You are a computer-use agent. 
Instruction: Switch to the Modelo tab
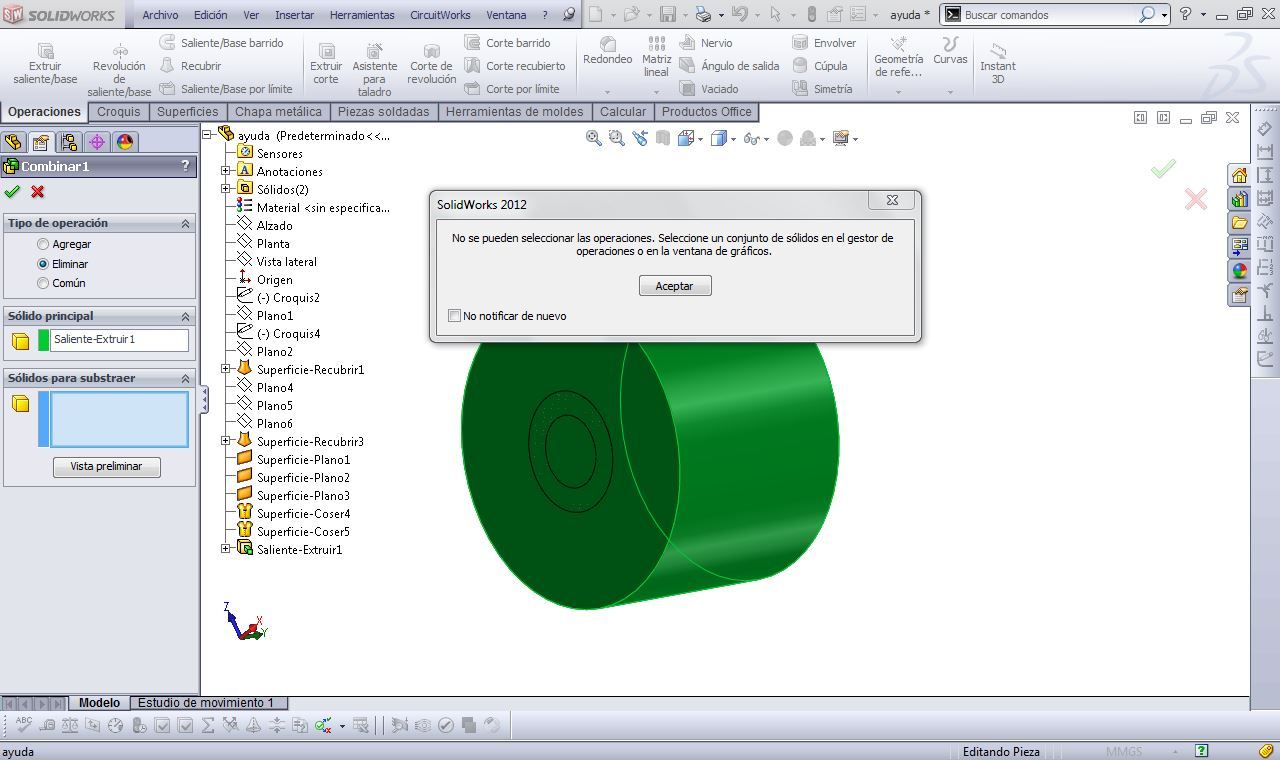pyautogui.click(x=99, y=703)
